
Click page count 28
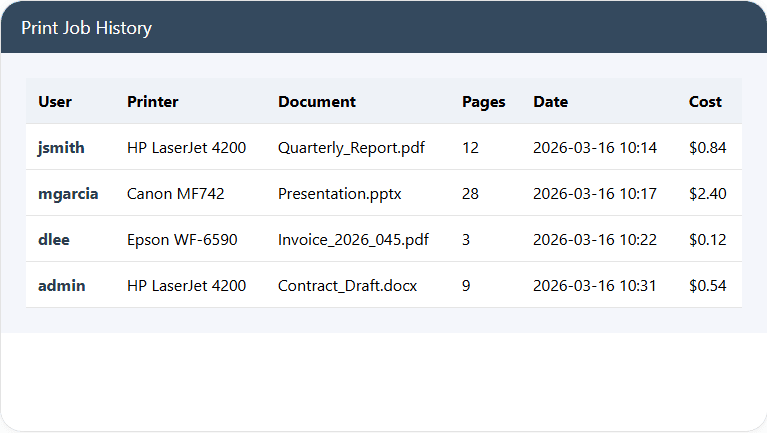point(470,194)
